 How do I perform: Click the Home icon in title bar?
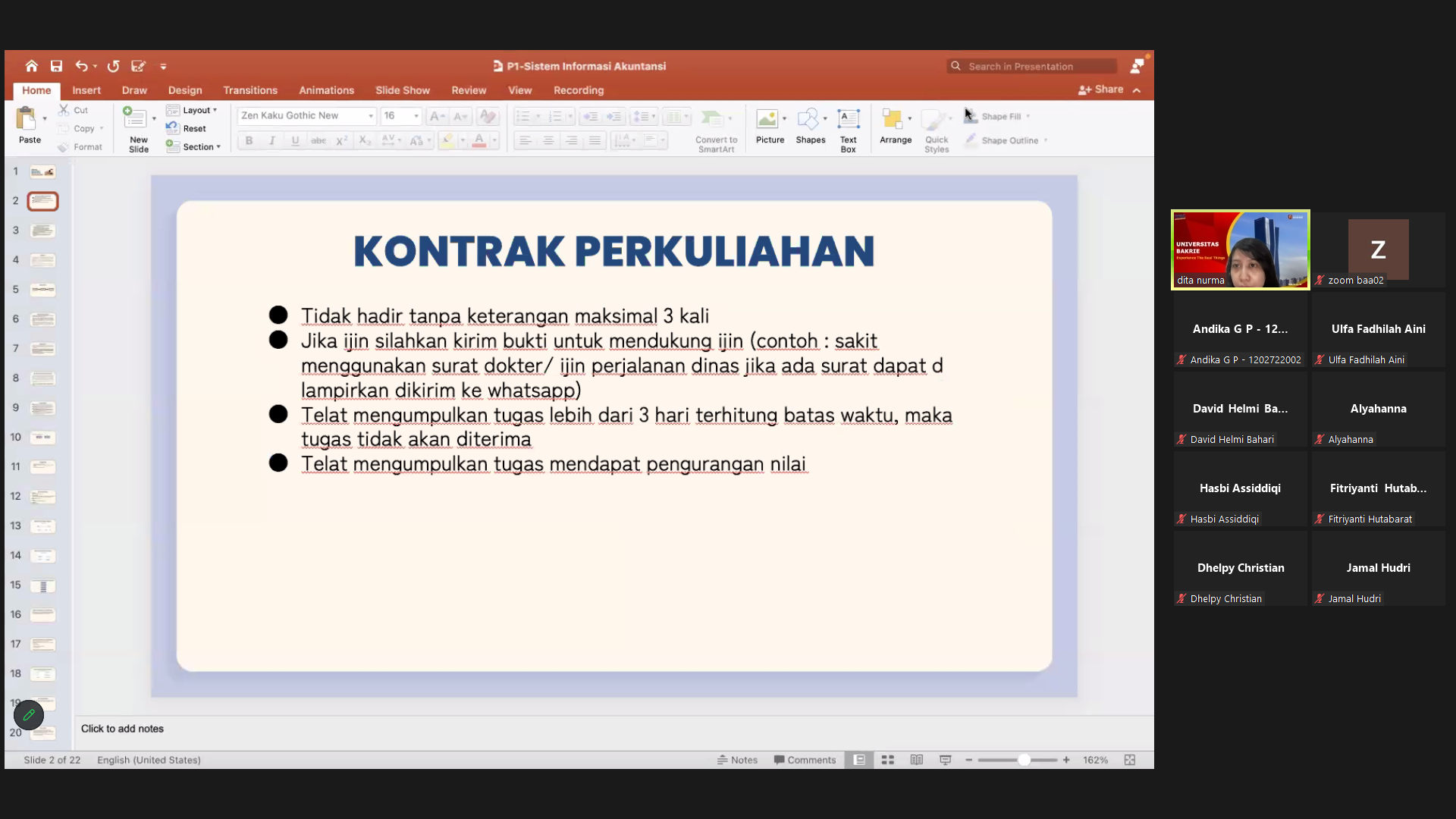click(31, 66)
